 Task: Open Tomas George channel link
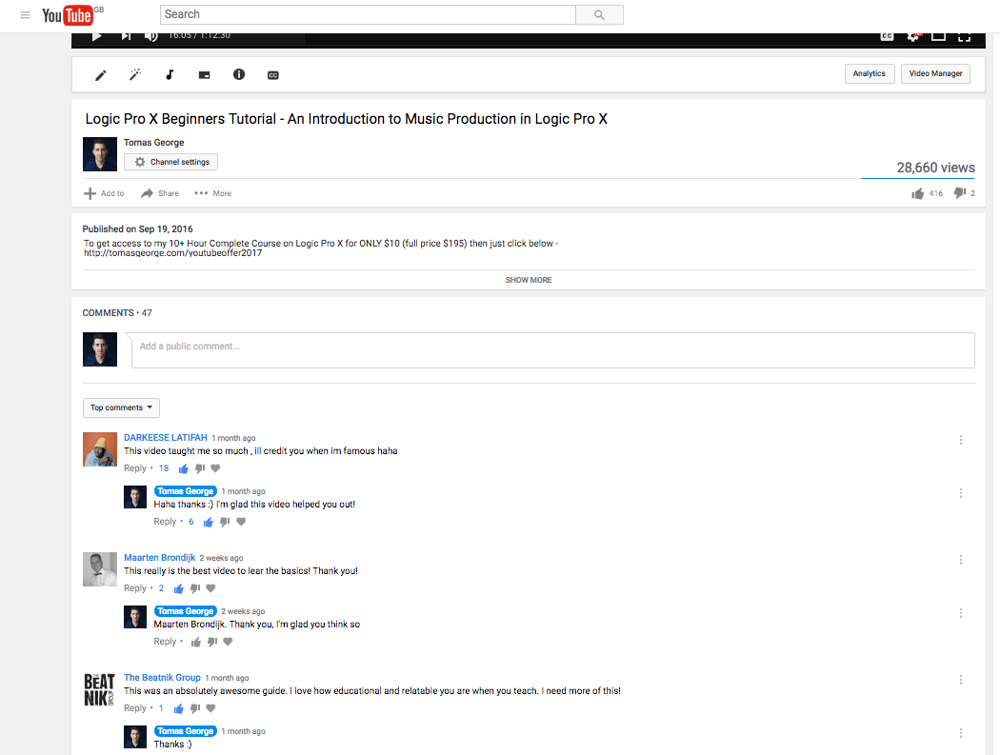[154, 142]
